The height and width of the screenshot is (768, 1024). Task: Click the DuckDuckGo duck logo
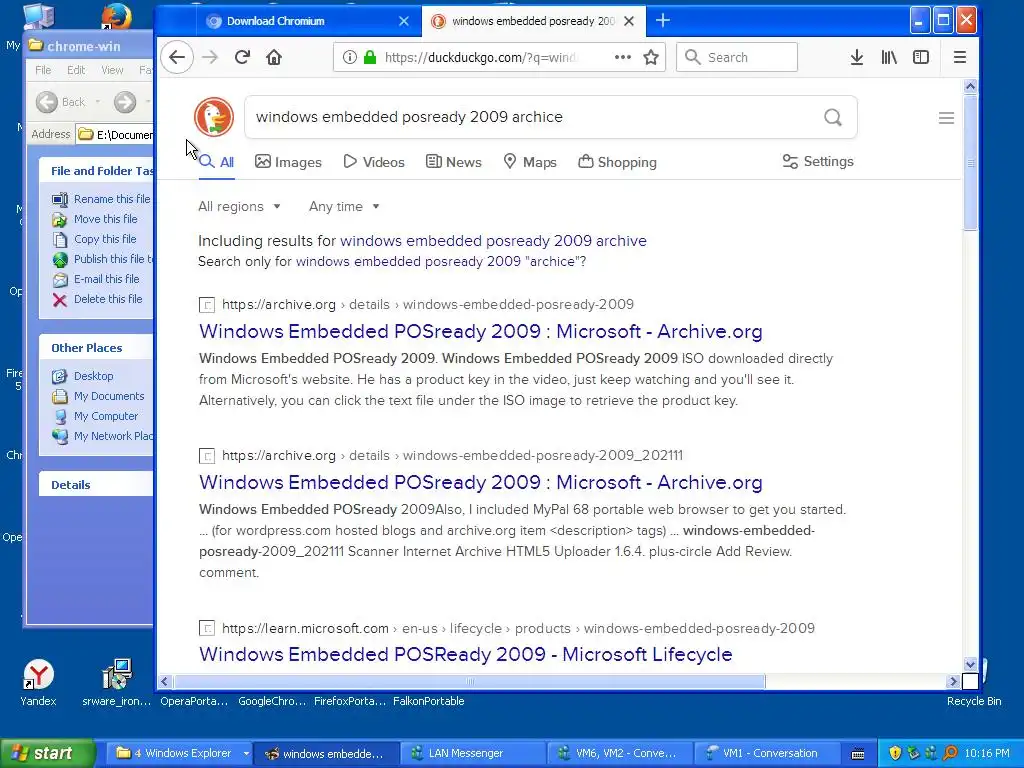click(x=214, y=117)
